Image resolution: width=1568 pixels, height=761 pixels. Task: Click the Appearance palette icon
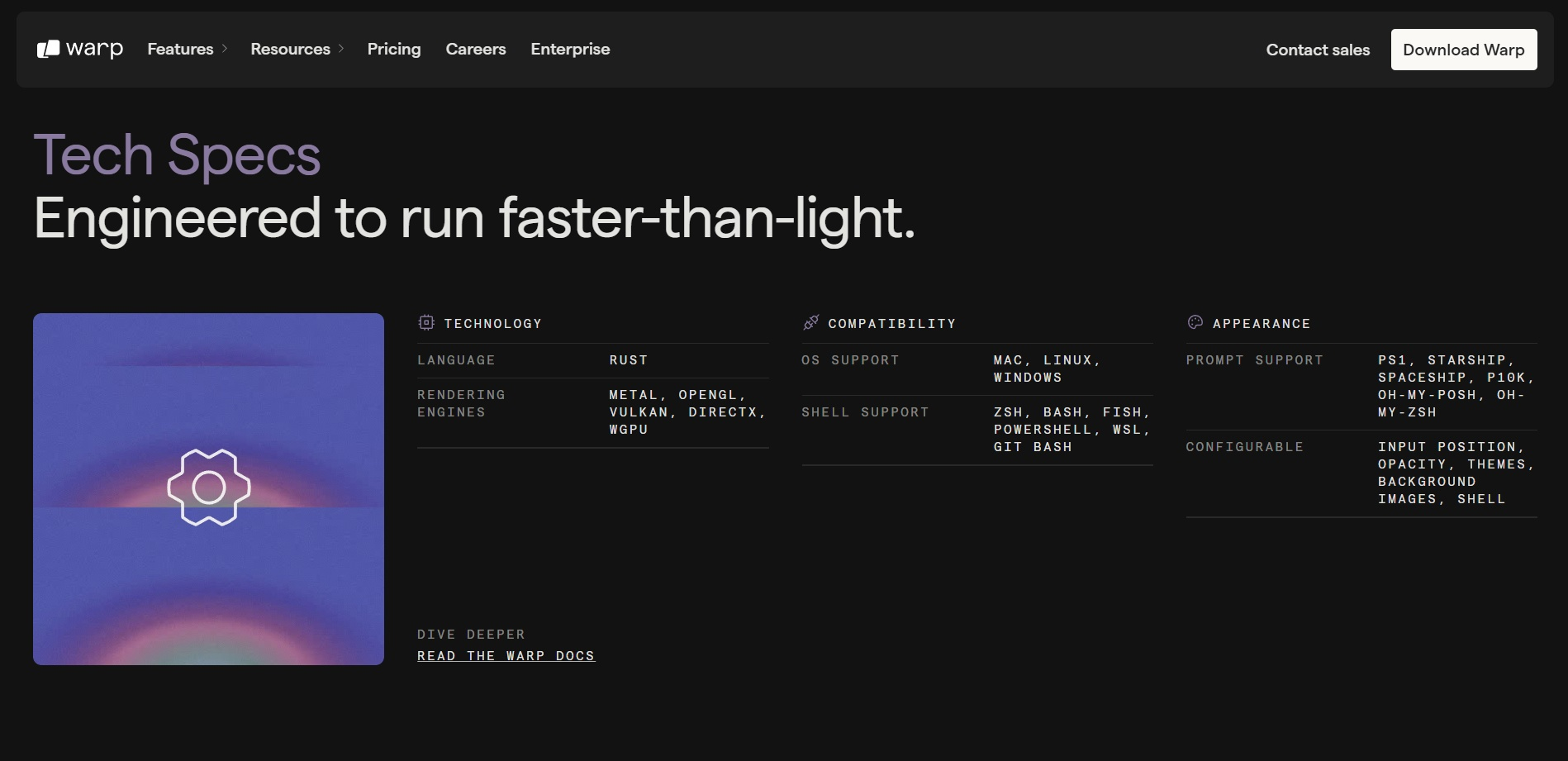1195,322
